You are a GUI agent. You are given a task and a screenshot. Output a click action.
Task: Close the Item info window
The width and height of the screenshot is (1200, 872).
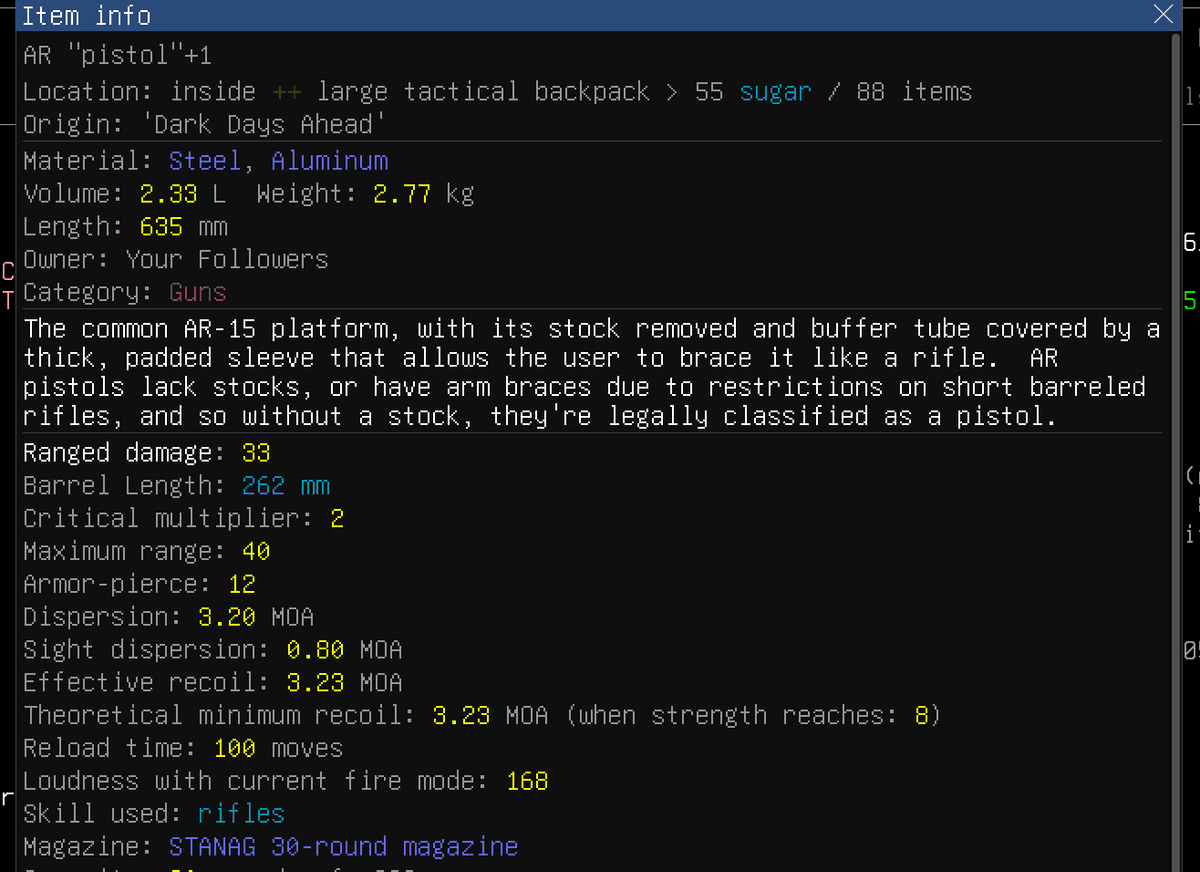pyautogui.click(x=1163, y=15)
